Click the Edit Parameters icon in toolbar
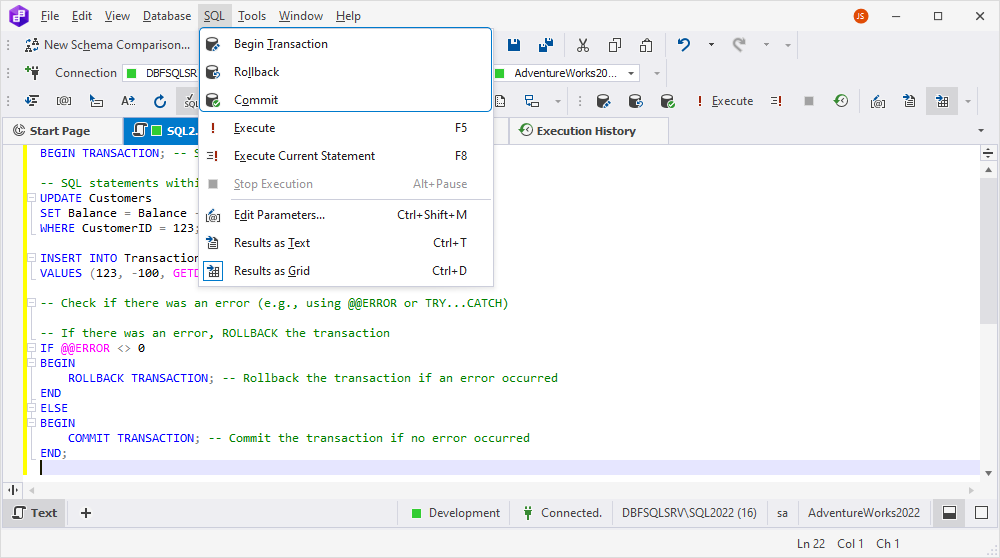 [x=878, y=101]
